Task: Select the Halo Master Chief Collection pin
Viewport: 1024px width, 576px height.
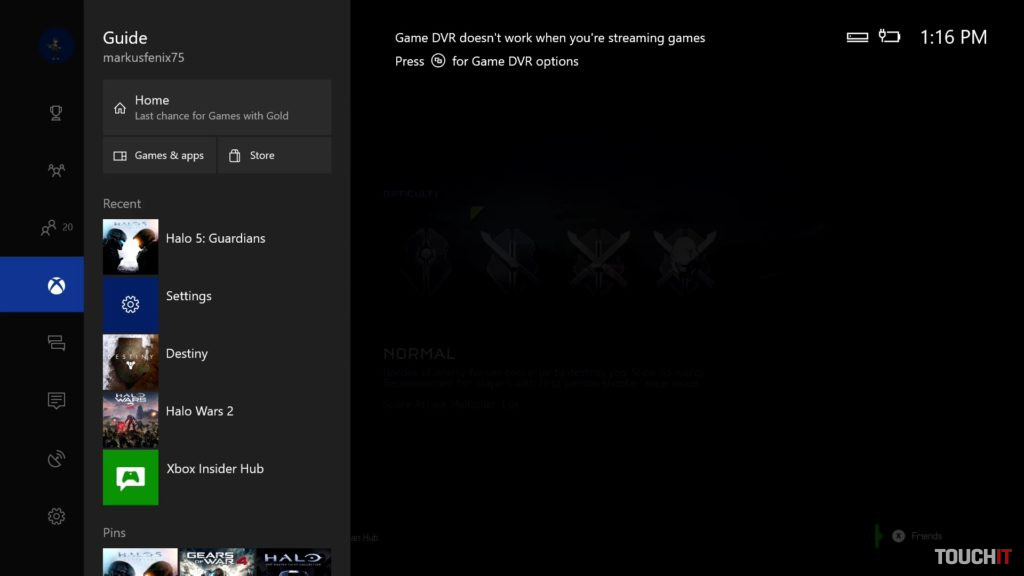Action: (x=294, y=562)
